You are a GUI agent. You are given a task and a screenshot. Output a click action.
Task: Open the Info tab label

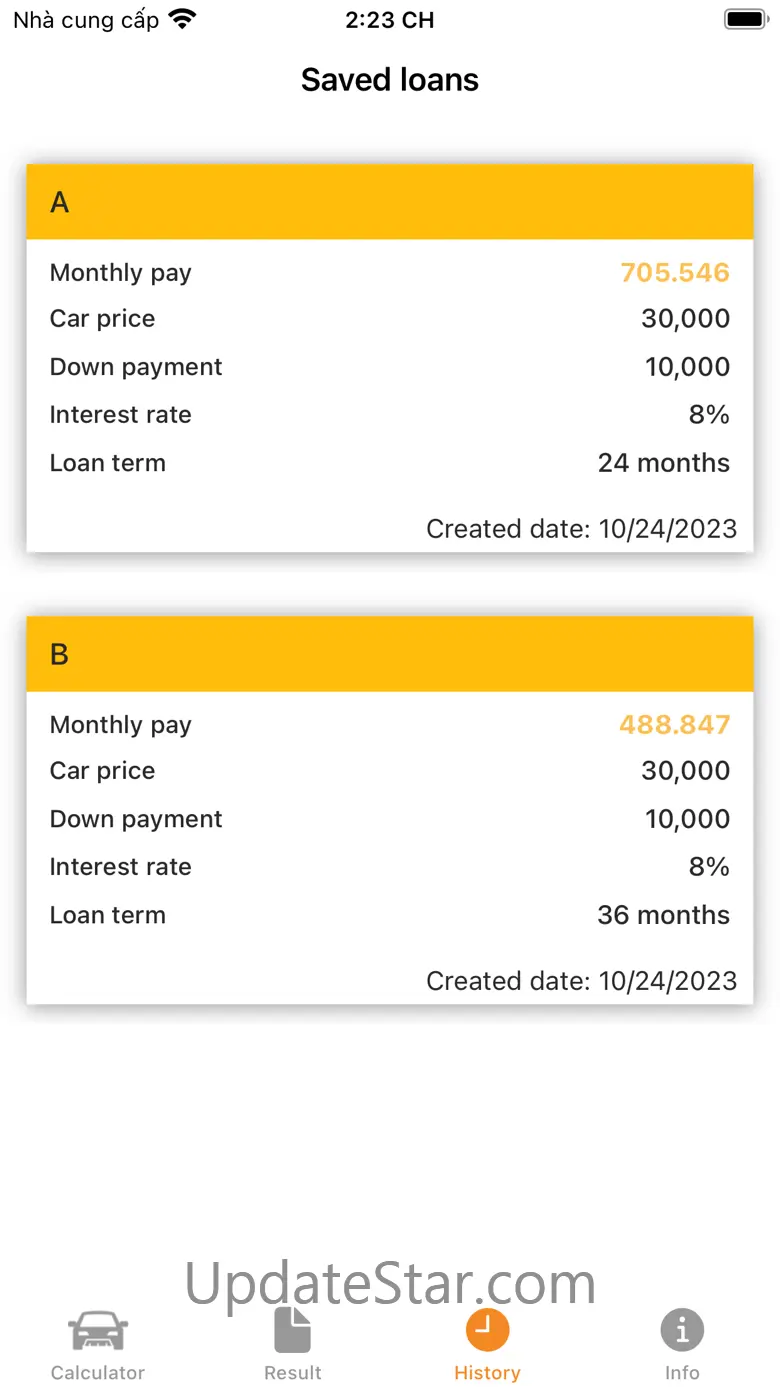tap(682, 1373)
